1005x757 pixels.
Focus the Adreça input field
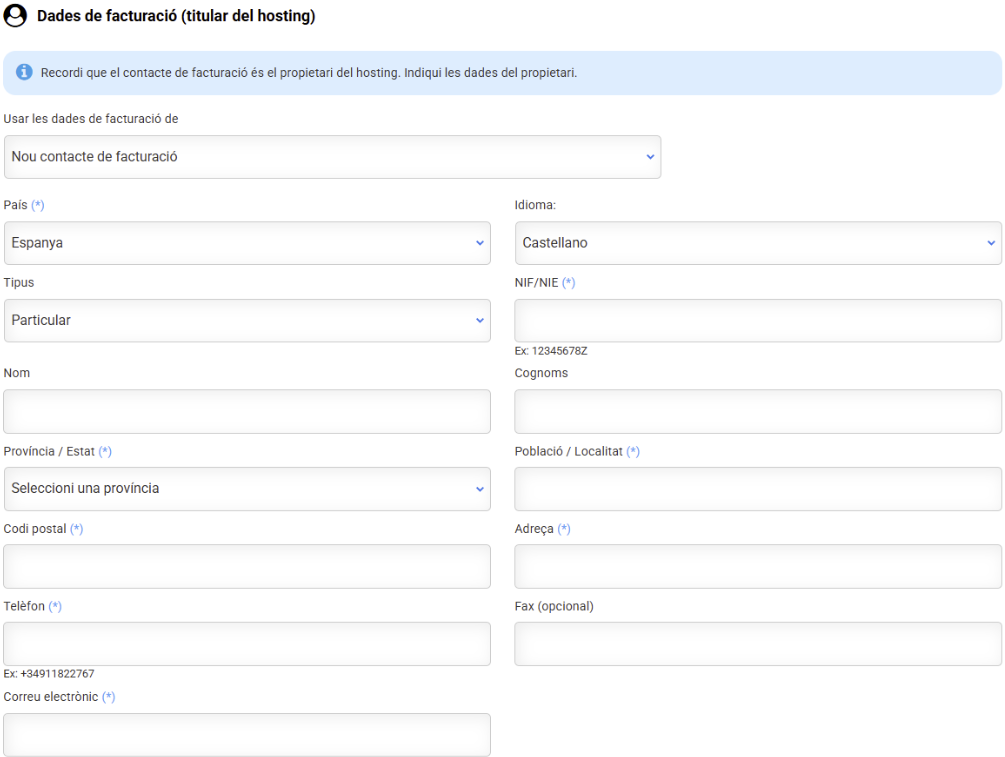pos(757,566)
